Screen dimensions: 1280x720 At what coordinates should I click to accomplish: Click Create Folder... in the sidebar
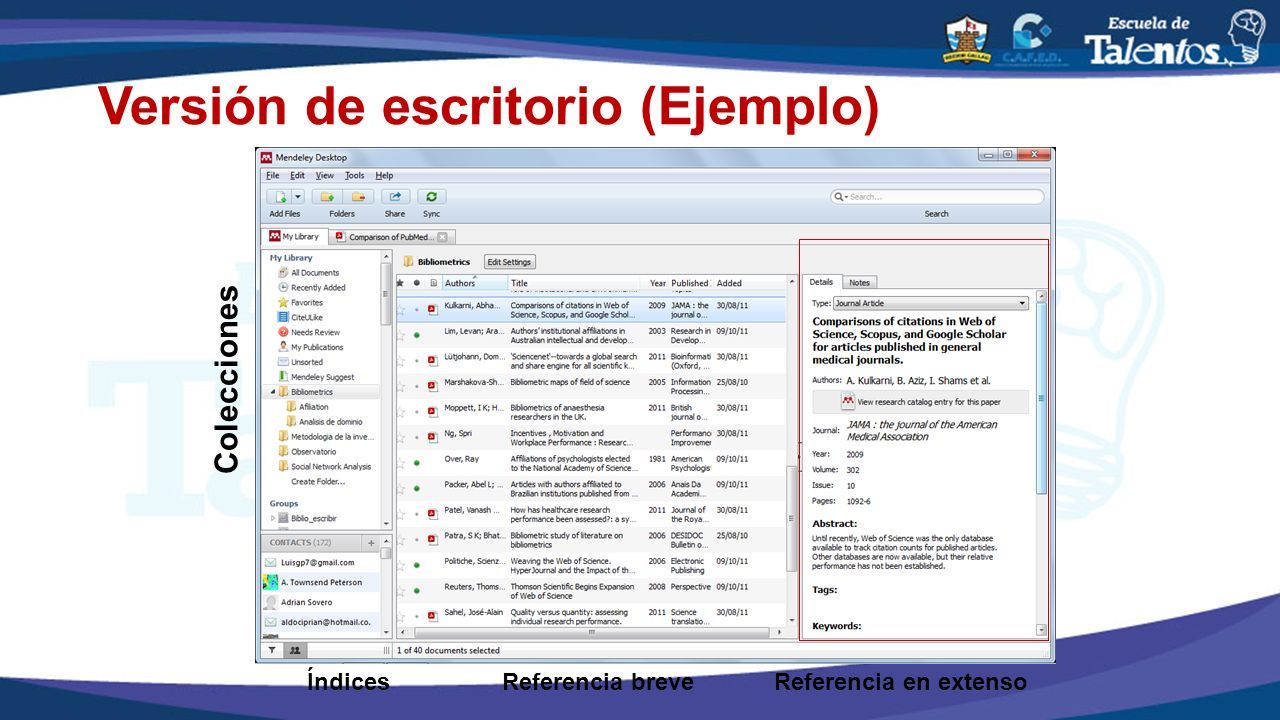tap(318, 482)
